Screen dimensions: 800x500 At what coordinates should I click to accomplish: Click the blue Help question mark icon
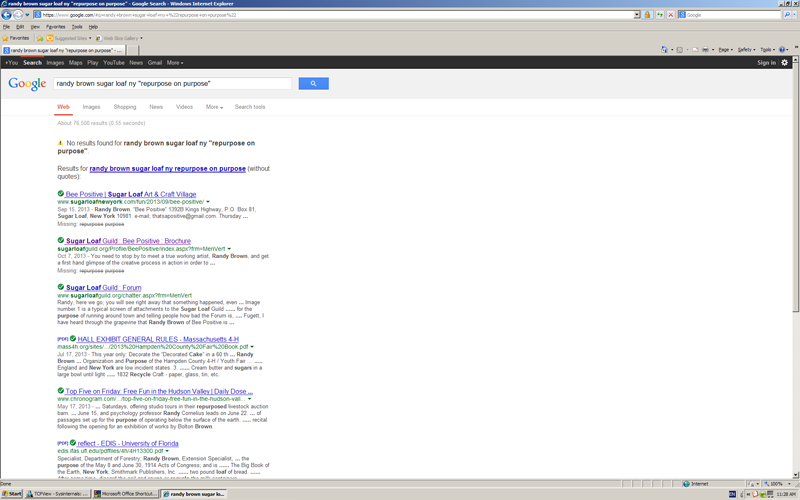pos(782,49)
